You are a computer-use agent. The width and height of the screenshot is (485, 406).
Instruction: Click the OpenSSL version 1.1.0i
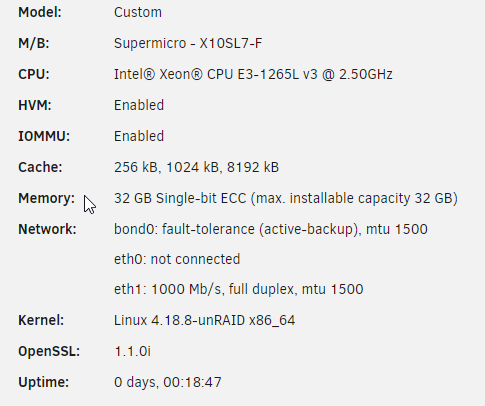(133, 351)
